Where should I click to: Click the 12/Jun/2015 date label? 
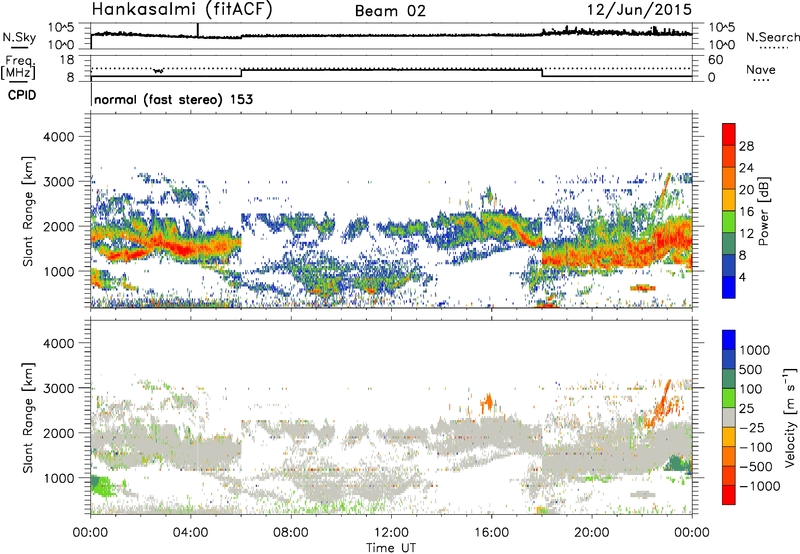coord(639,10)
